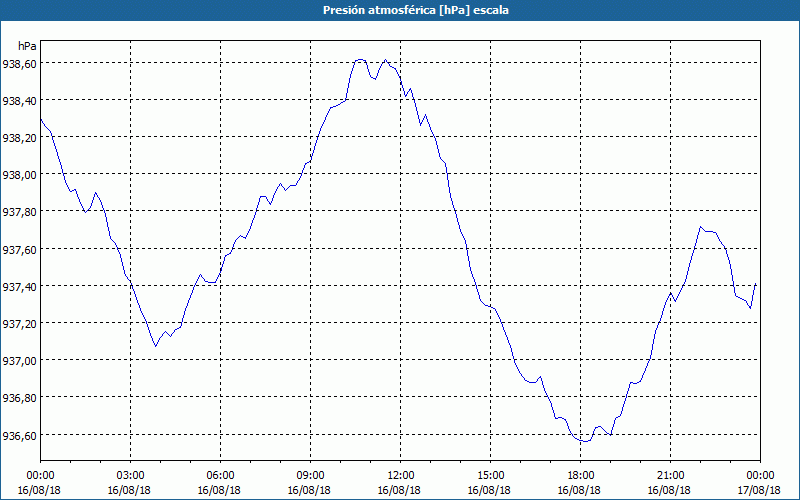800x500 pixels.
Task: Click the 06:00 time axis label
Action: [220, 476]
